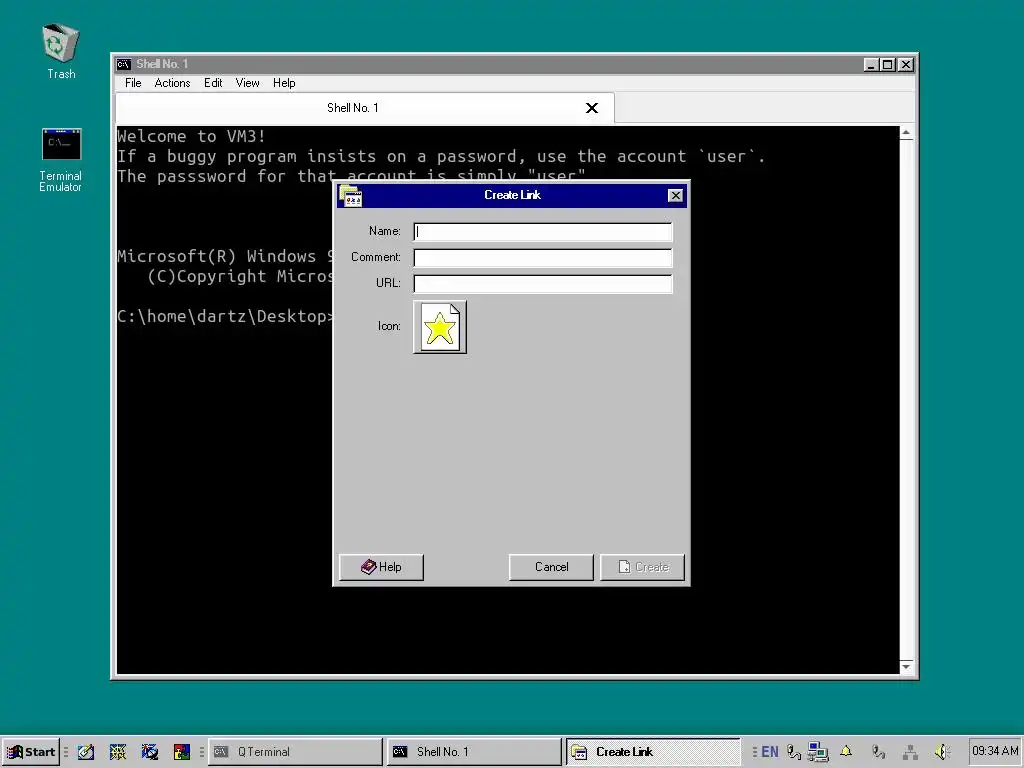Launch the third quick-launch icon on the taskbar
Image resolution: width=1024 pixels, height=768 pixels.
[150, 752]
